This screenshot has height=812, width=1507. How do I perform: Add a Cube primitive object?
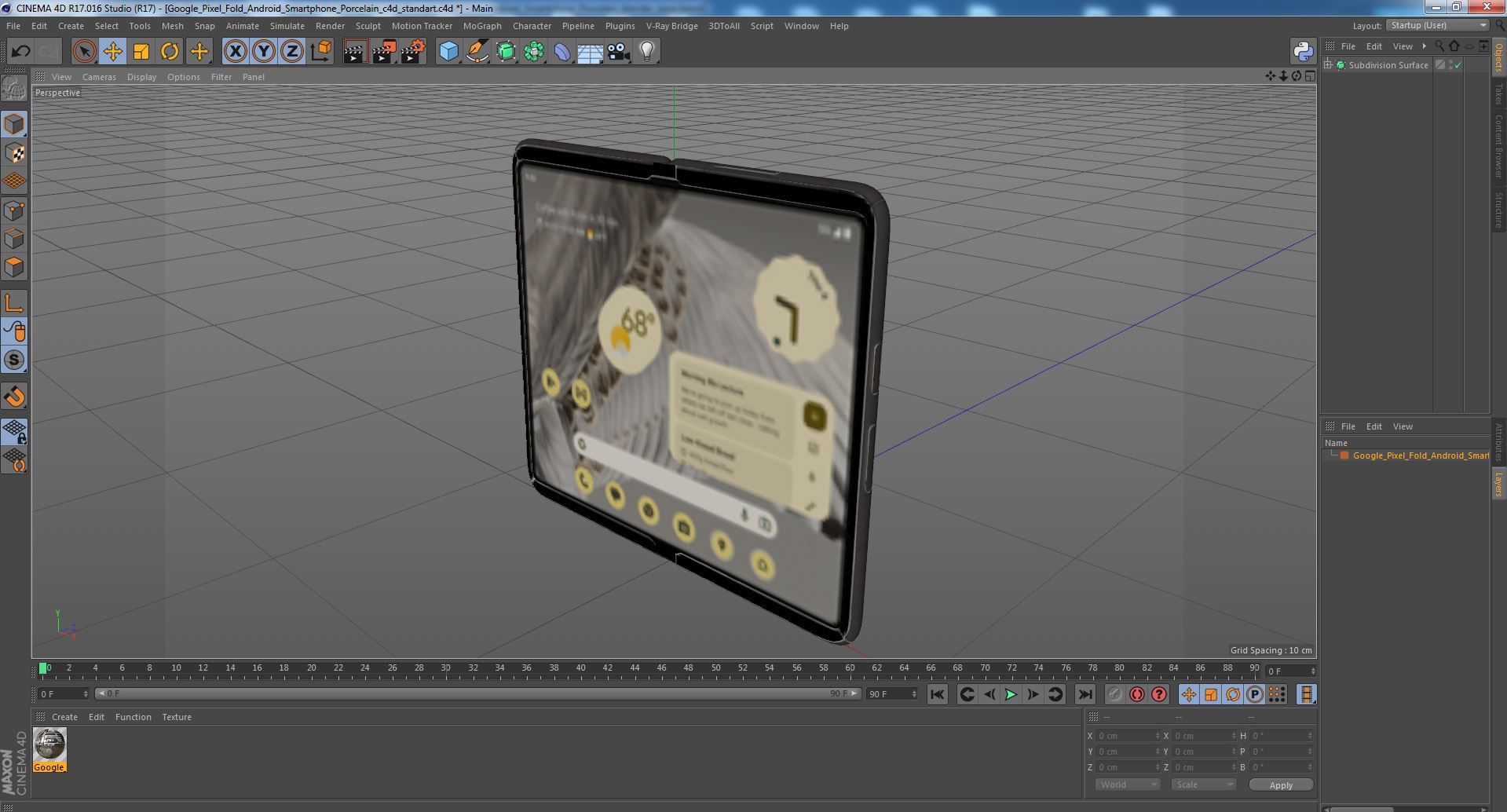coord(448,52)
